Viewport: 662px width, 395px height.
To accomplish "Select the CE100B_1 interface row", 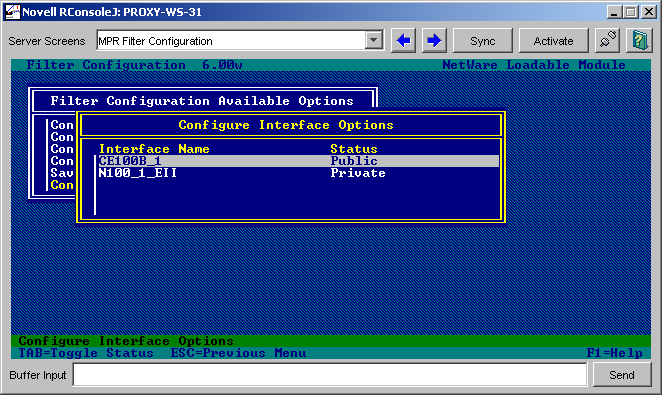I will [298, 161].
